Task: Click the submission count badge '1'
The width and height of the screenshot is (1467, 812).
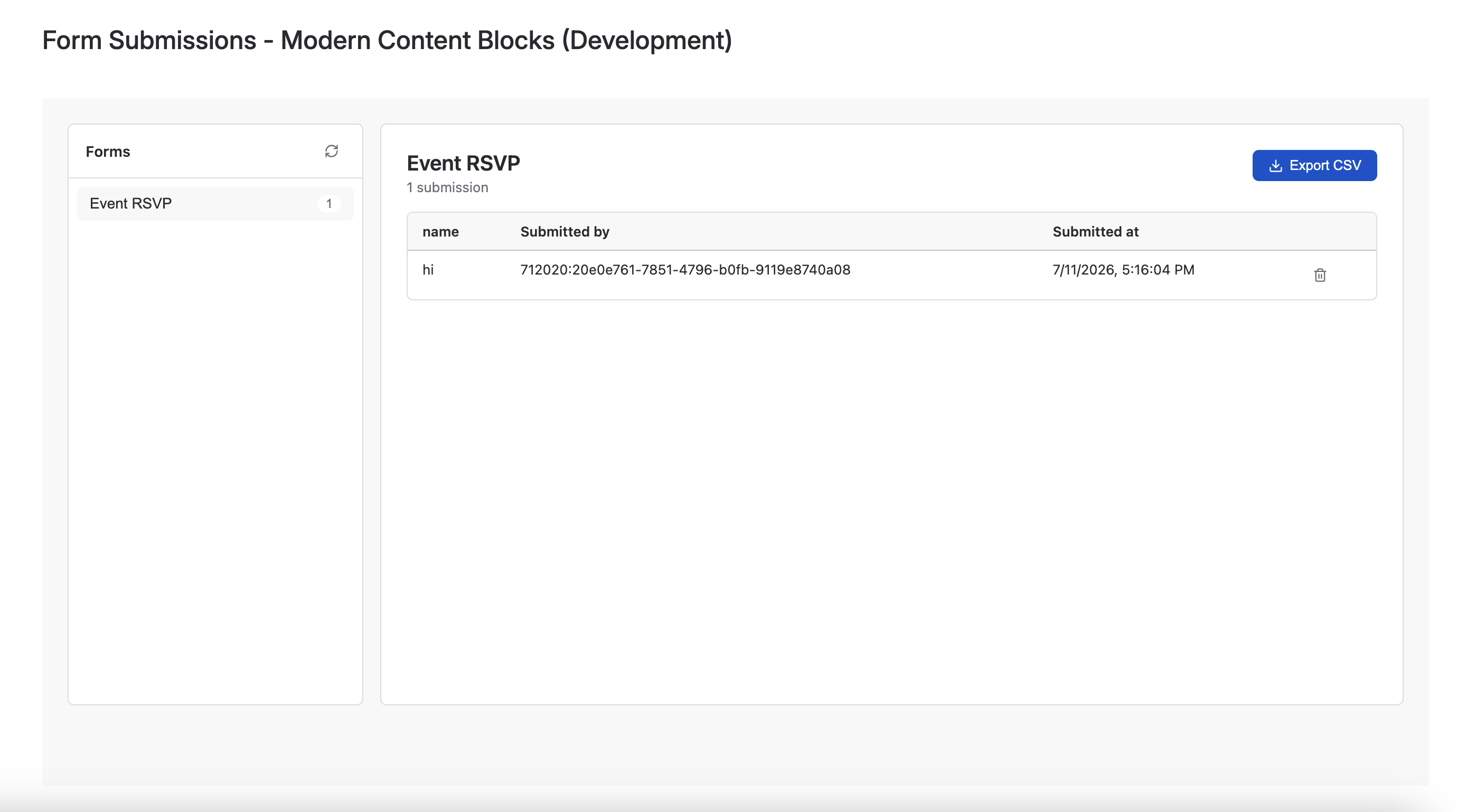Action: (x=328, y=203)
